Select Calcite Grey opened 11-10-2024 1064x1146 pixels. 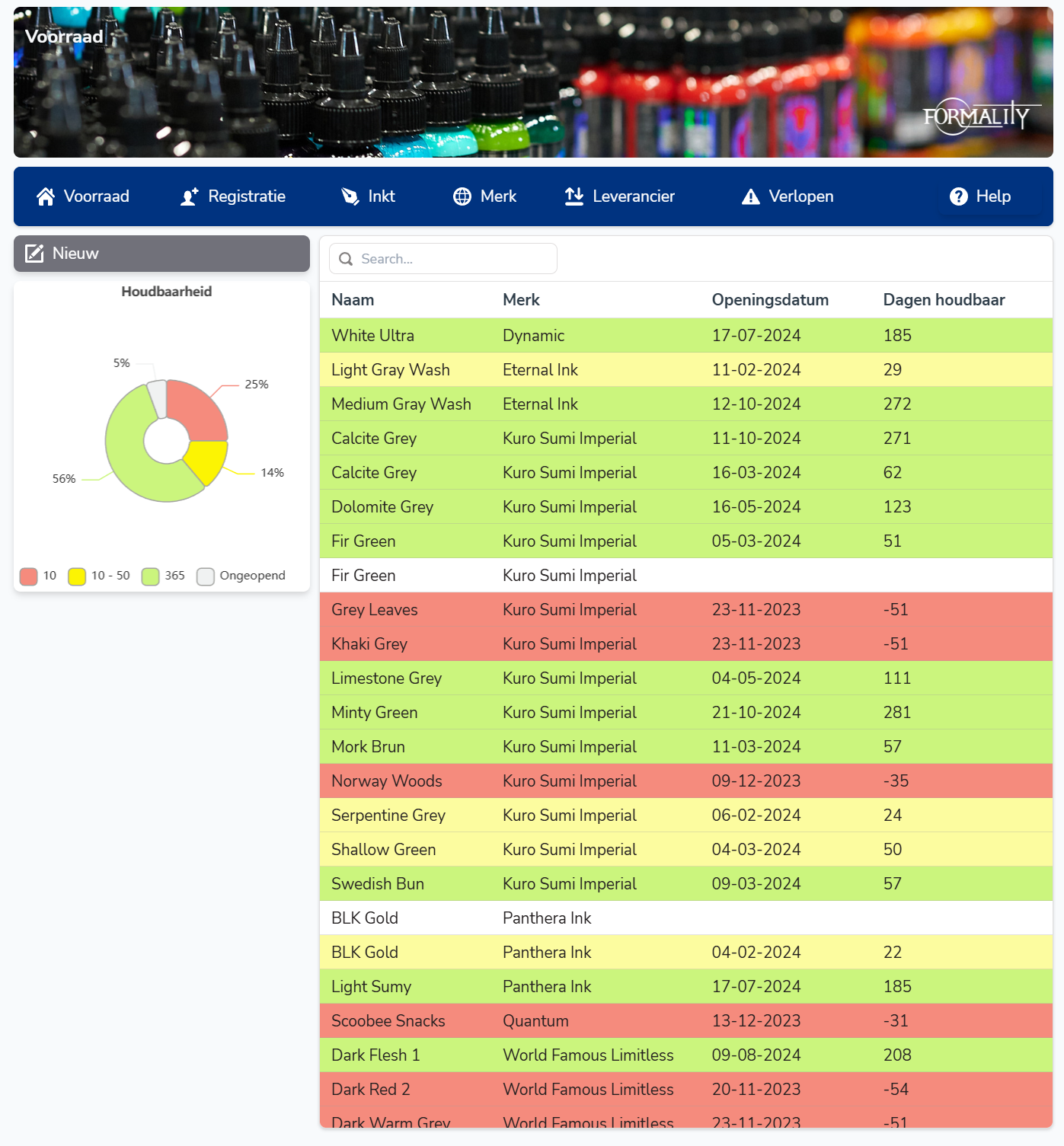click(685, 439)
